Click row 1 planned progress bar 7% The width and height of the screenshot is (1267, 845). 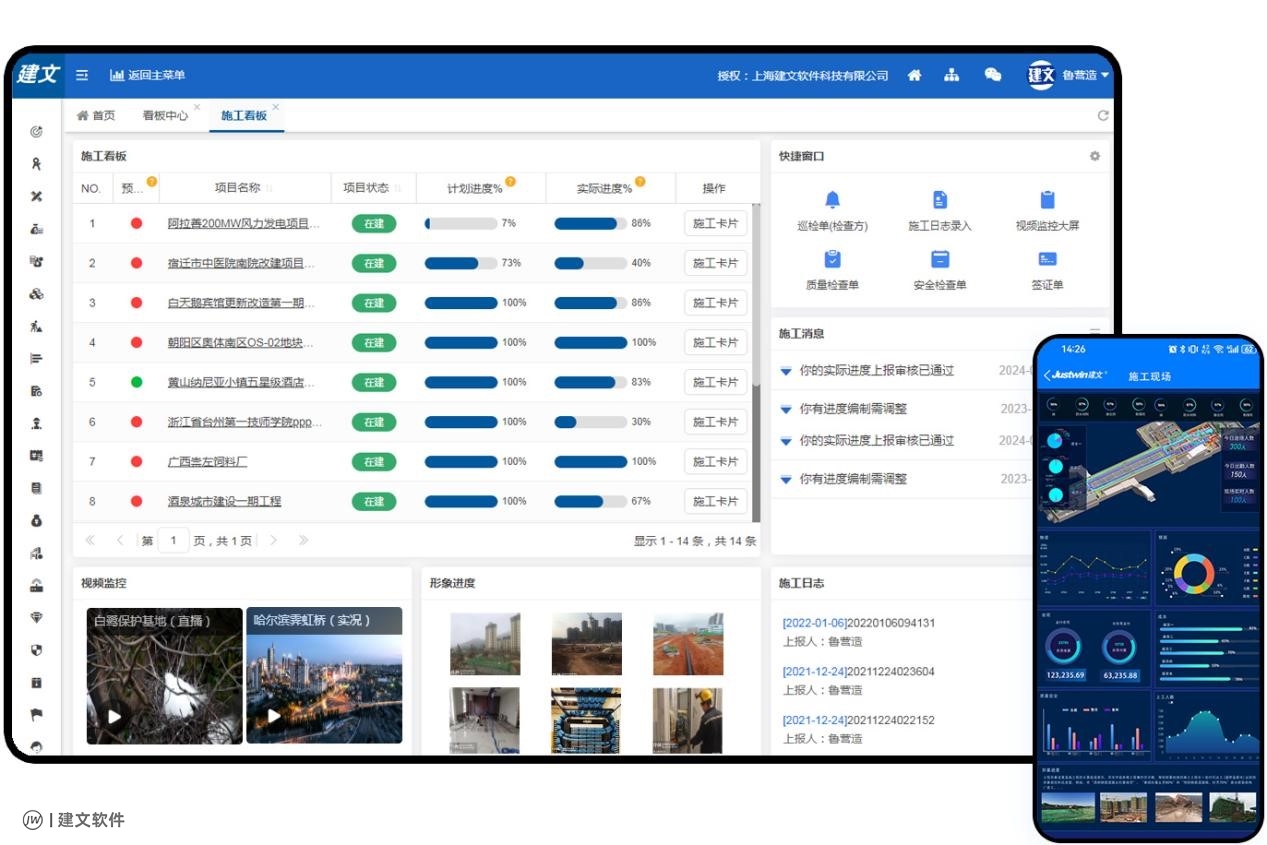coord(461,224)
